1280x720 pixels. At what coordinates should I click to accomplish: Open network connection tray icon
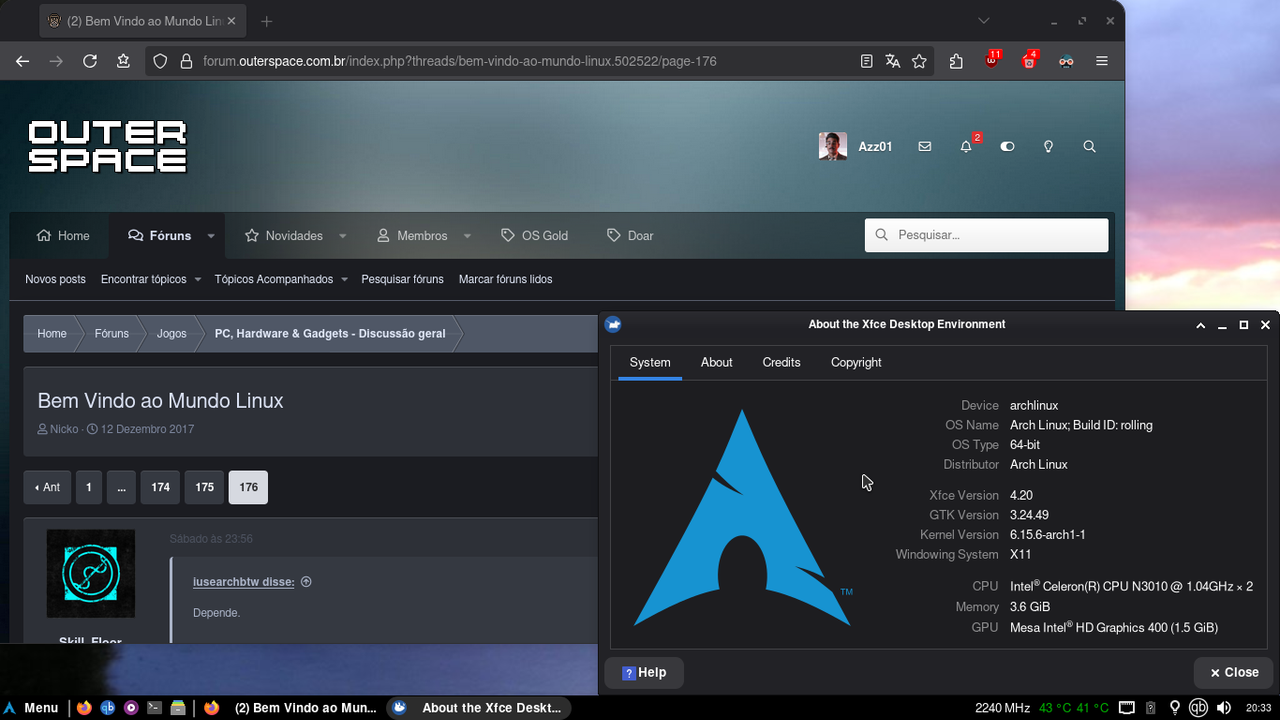(x=1126, y=708)
